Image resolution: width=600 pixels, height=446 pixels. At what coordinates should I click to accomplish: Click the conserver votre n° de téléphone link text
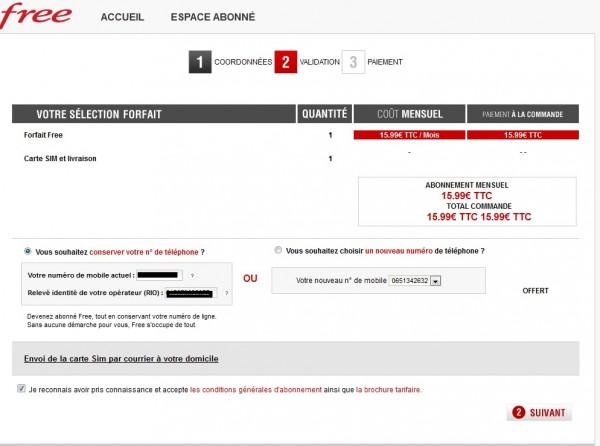[144, 252]
